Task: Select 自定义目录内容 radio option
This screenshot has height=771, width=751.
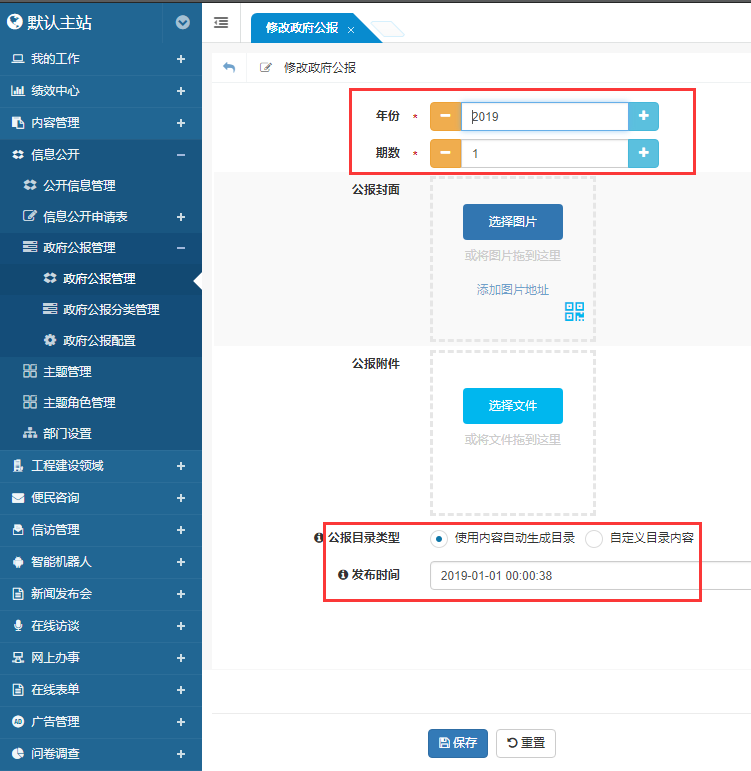Action: 594,538
